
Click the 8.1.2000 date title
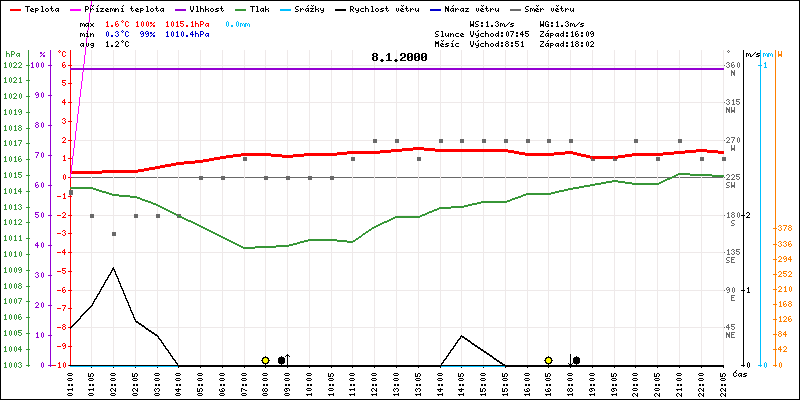[x=399, y=57]
